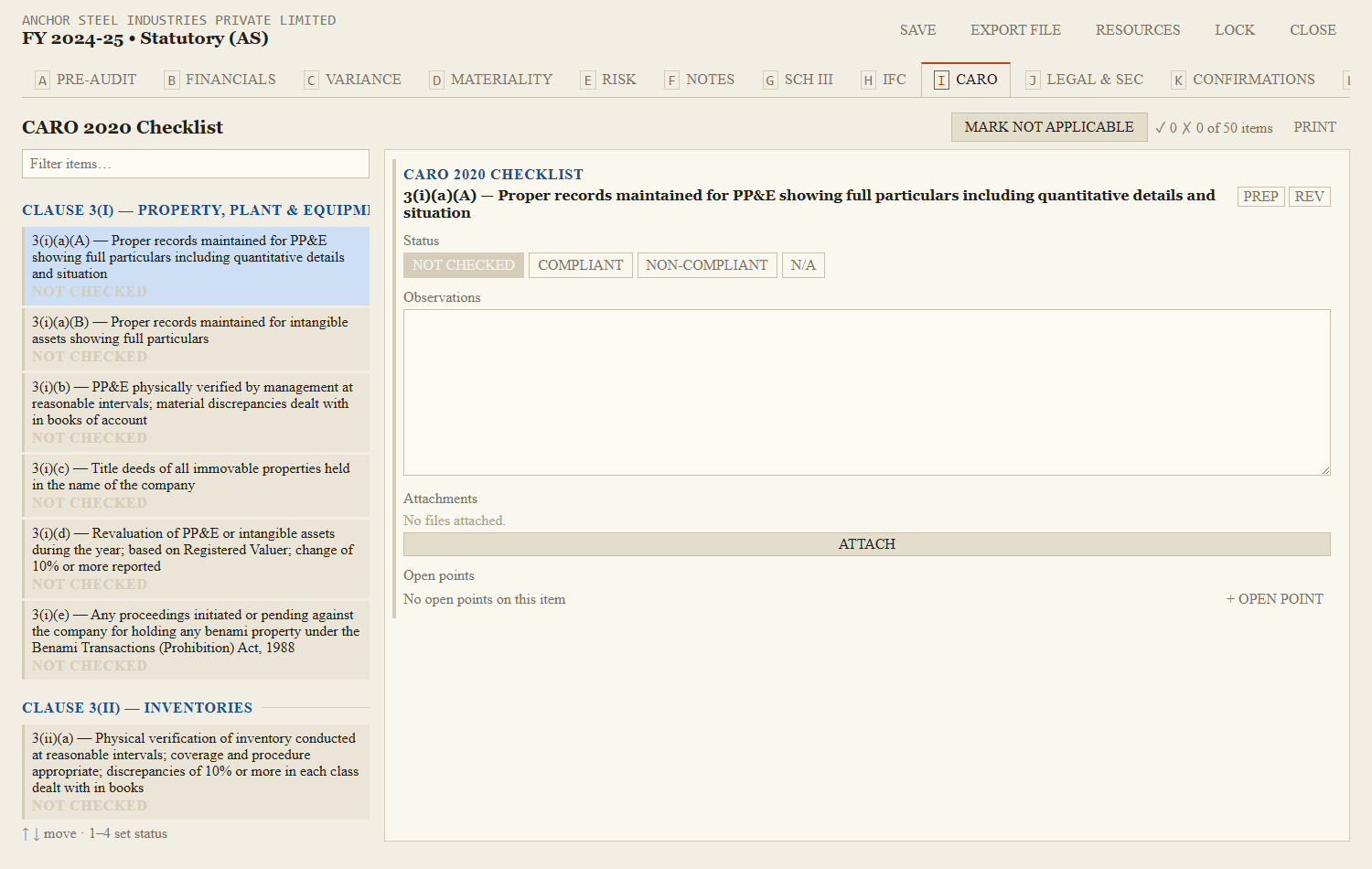The image size is (1372, 869).
Task: Add a new open point
Action: tap(1275, 599)
